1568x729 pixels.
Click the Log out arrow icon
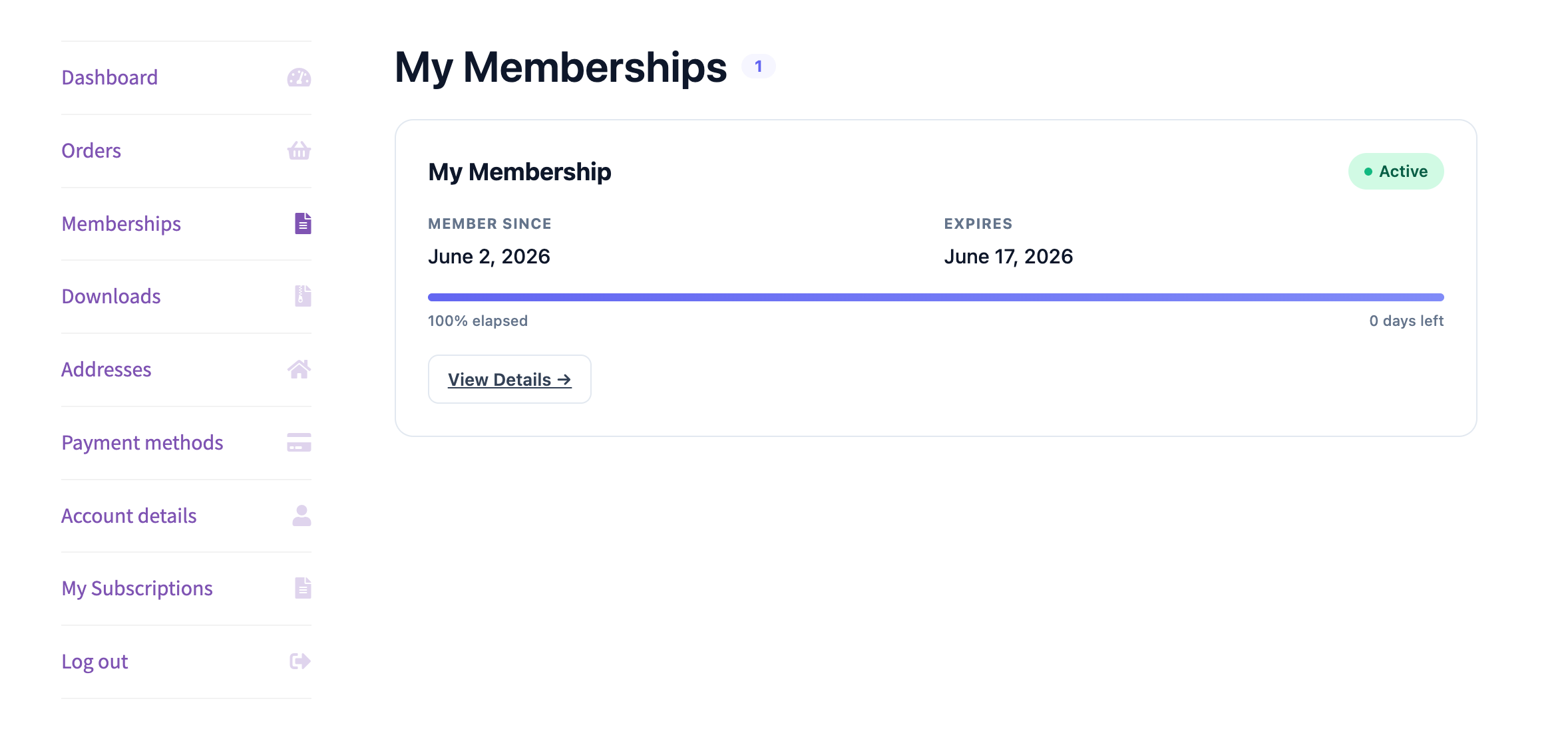coord(300,661)
